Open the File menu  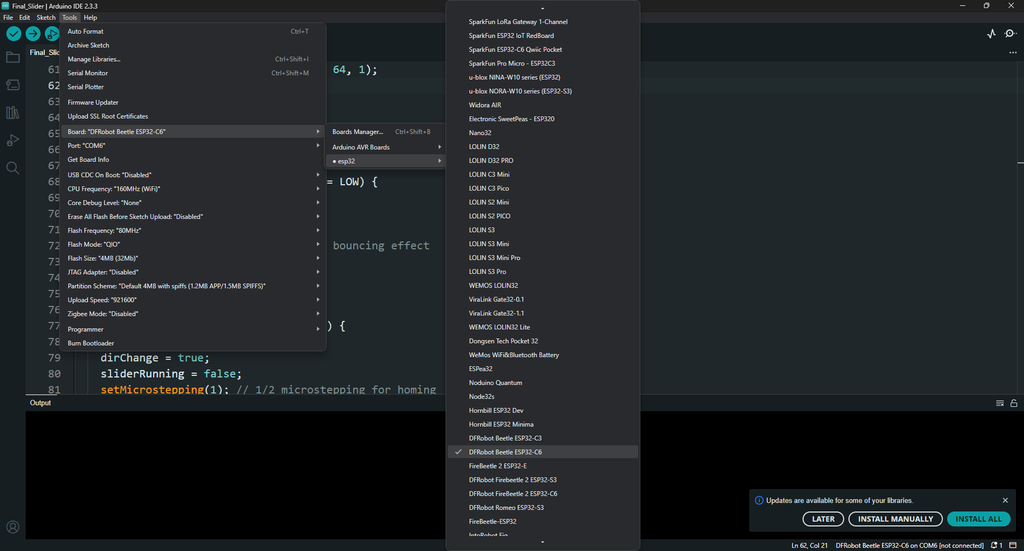[8, 18]
